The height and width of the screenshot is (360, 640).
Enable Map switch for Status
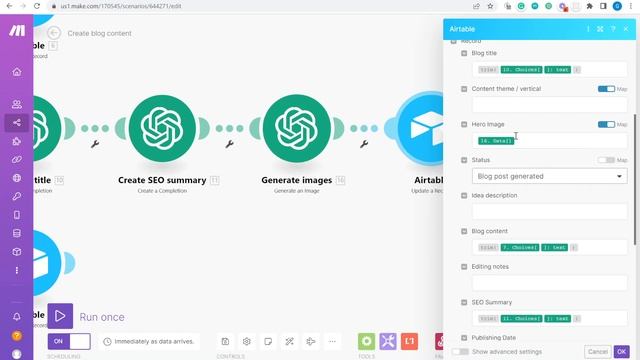(x=606, y=160)
